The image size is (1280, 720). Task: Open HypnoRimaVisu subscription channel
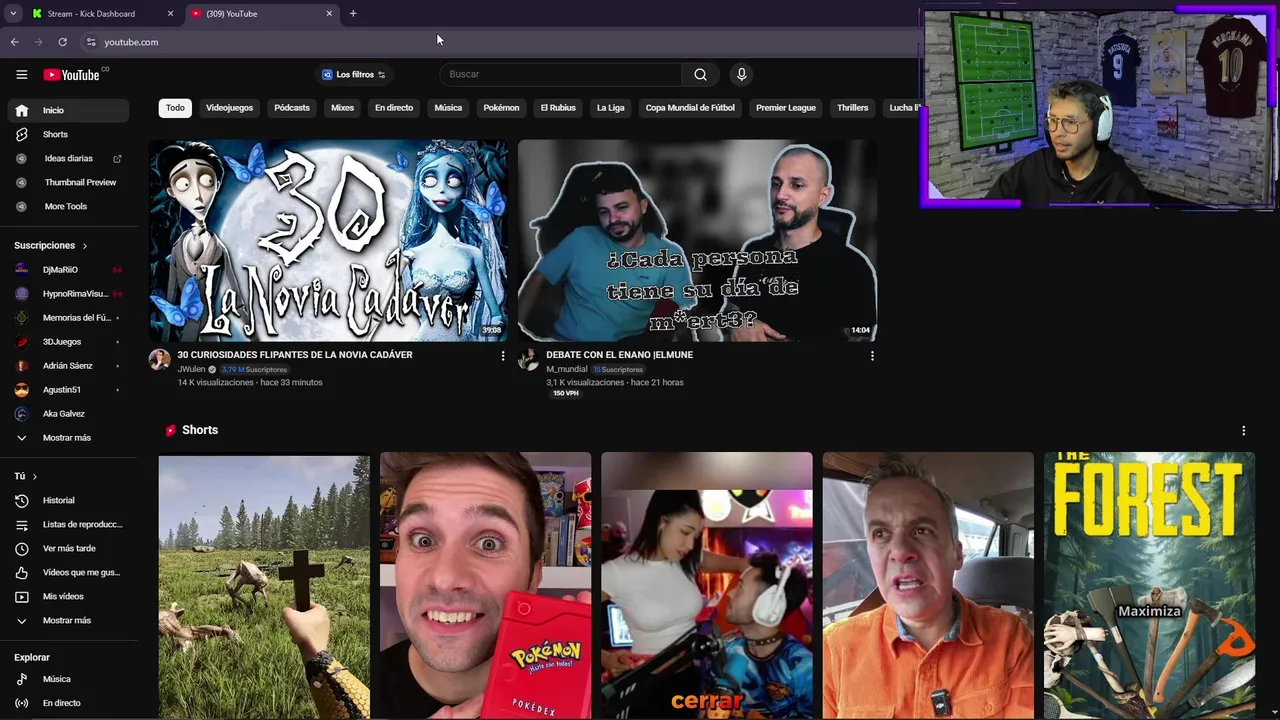point(68,293)
